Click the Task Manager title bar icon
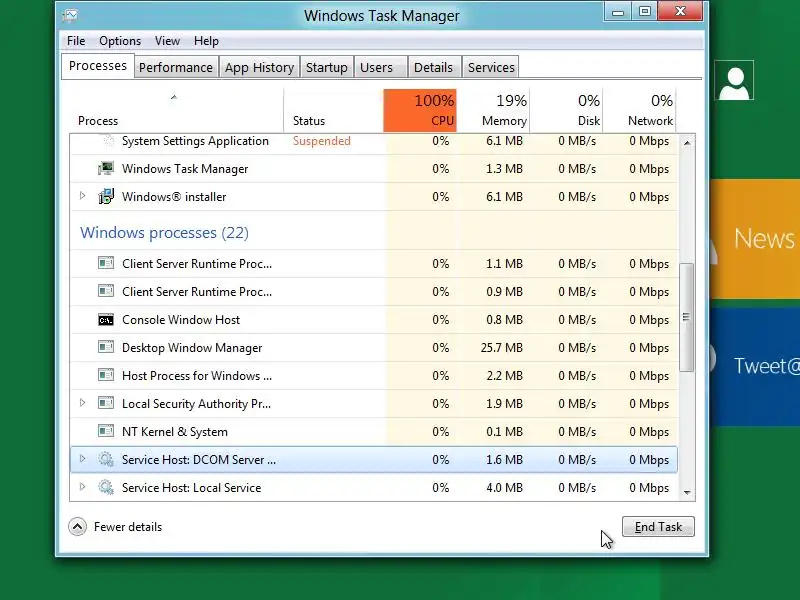This screenshot has width=800, height=600. [x=70, y=16]
